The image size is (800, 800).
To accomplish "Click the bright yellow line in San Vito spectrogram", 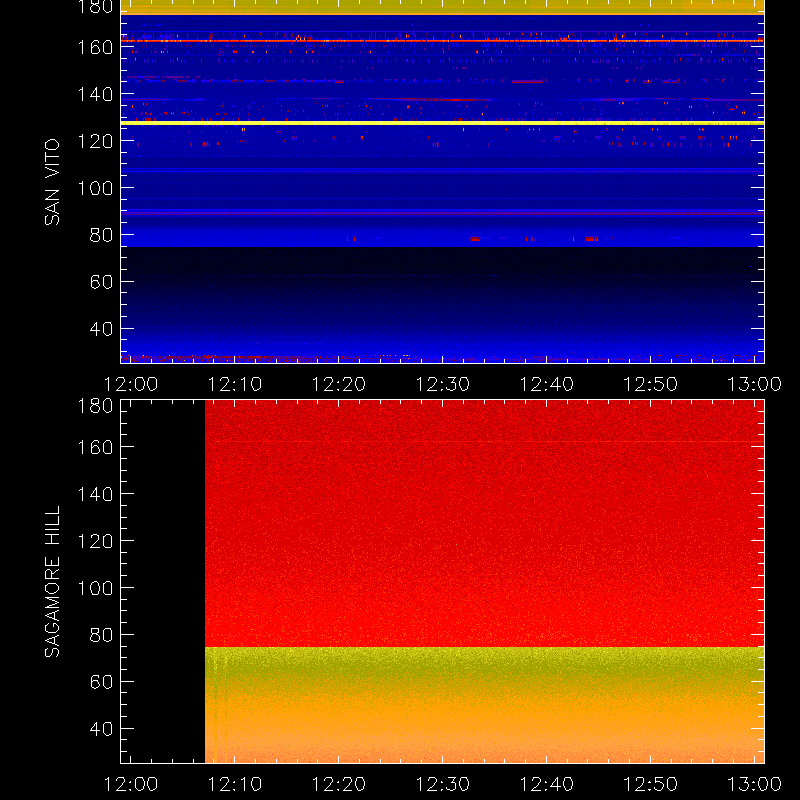I will (442, 123).
